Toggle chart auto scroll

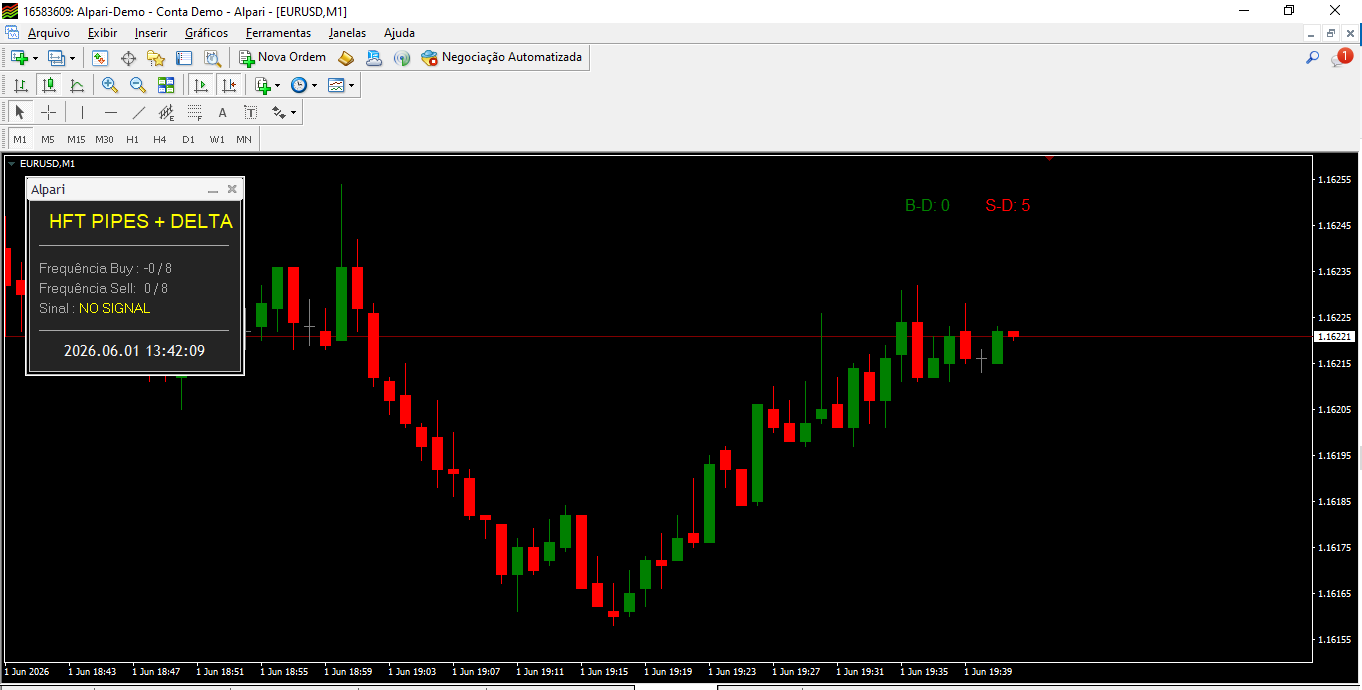click(201, 85)
